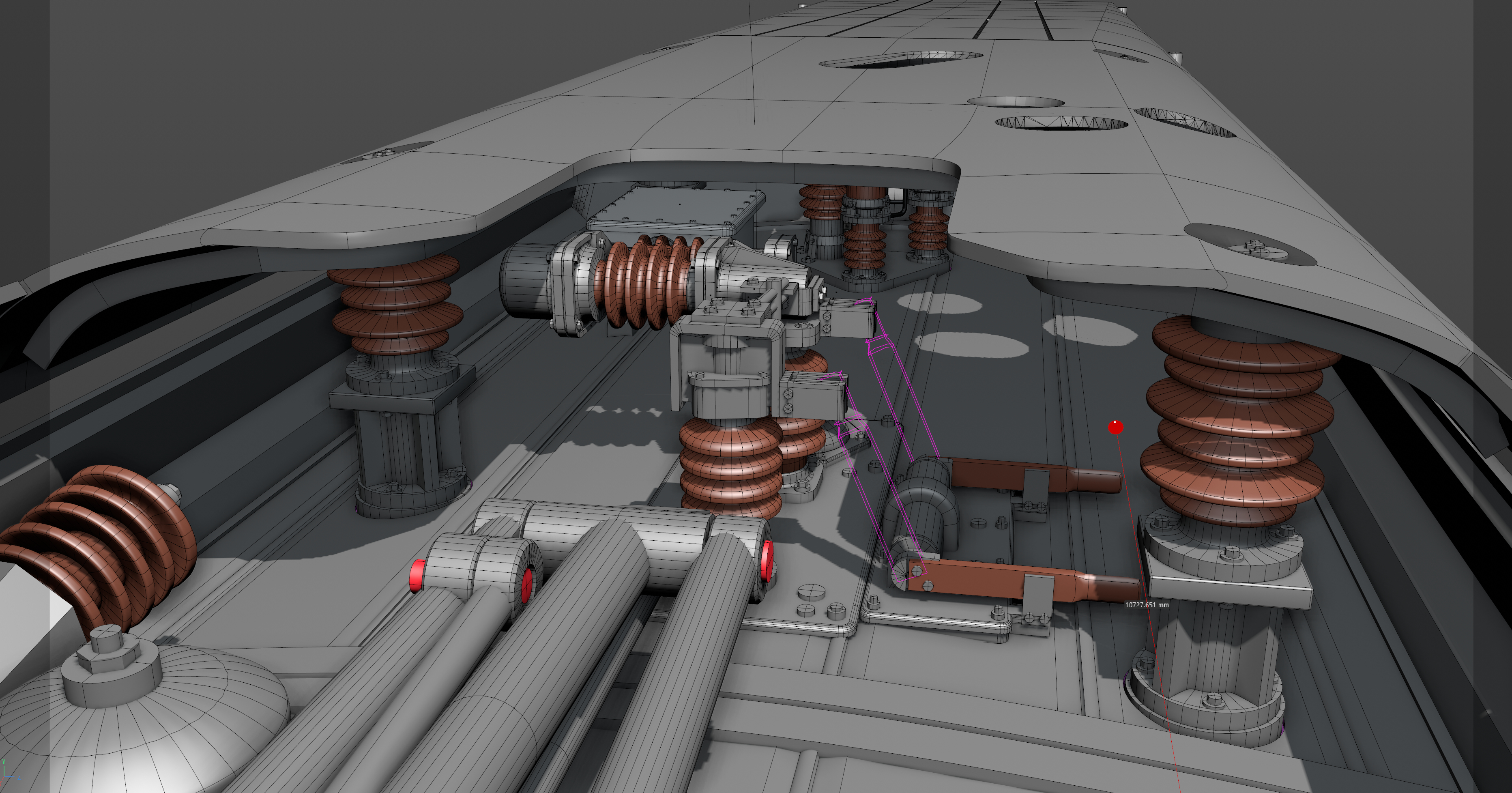The height and width of the screenshot is (793, 1512).
Task: Select the leftmost red pipe end cap
Action: coord(417,576)
